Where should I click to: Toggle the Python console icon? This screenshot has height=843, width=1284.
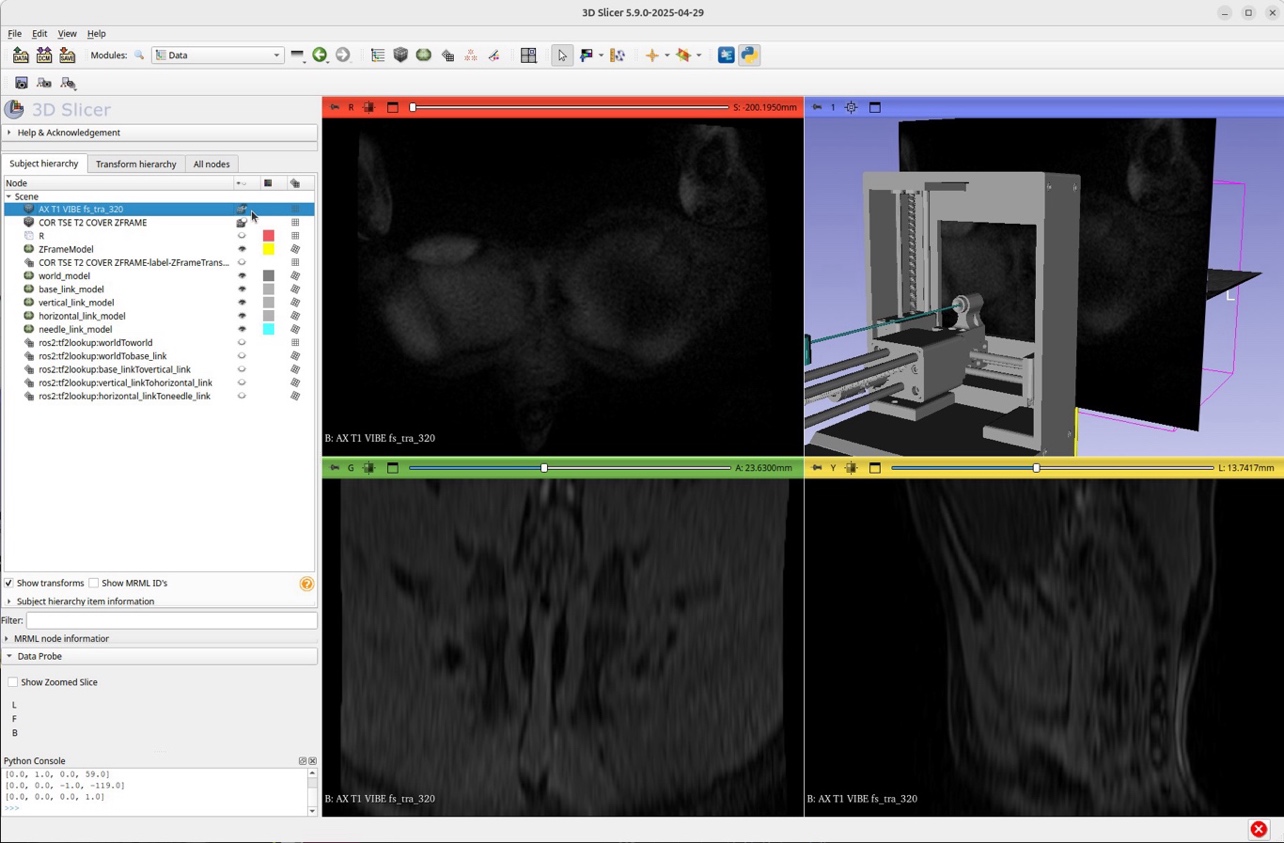click(x=749, y=55)
